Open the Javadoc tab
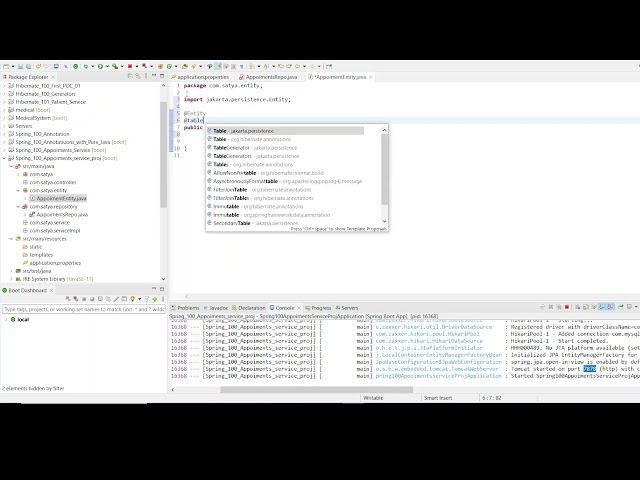This screenshot has height=480, width=640. [216, 308]
